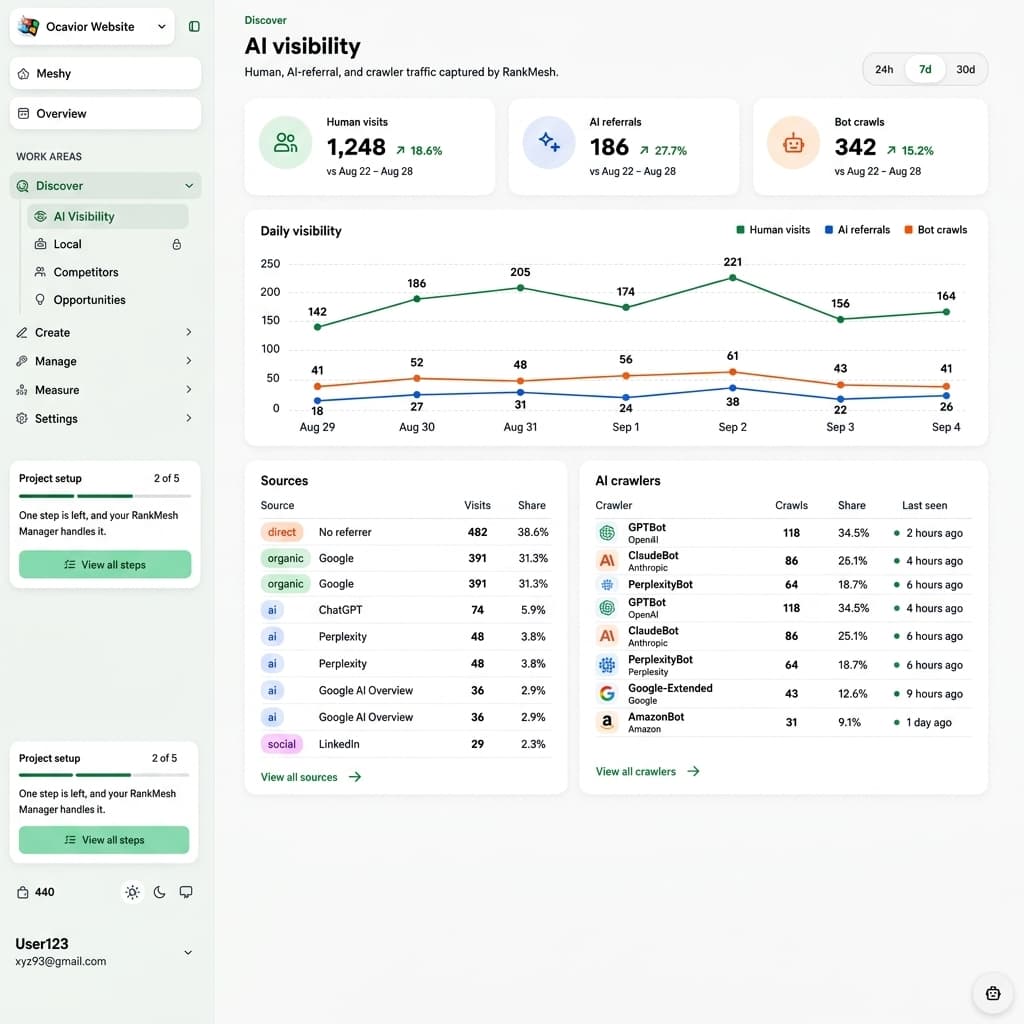Image resolution: width=1024 pixels, height=1024 pixels.
Task: Click the Discover breadcrumb label
Action: point(265,20)
